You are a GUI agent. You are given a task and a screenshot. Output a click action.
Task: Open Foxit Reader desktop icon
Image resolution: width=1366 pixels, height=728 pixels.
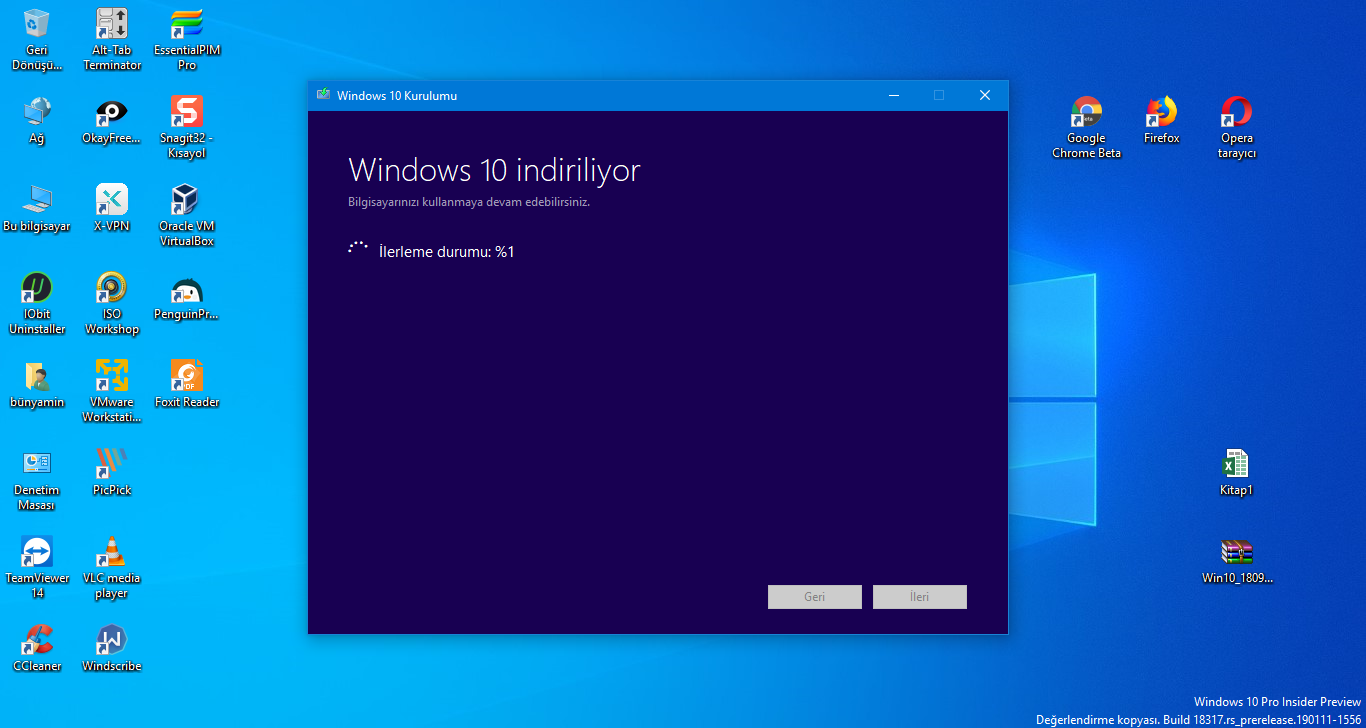pyautogui.click(x=187, y=384)
